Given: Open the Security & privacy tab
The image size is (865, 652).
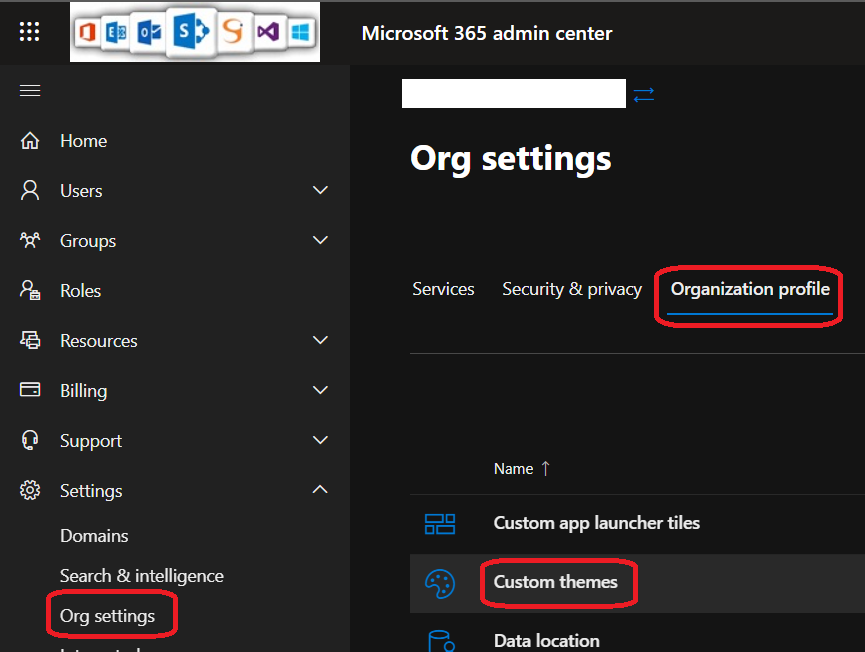Looking at the screenshot, I should pos(571,289).
